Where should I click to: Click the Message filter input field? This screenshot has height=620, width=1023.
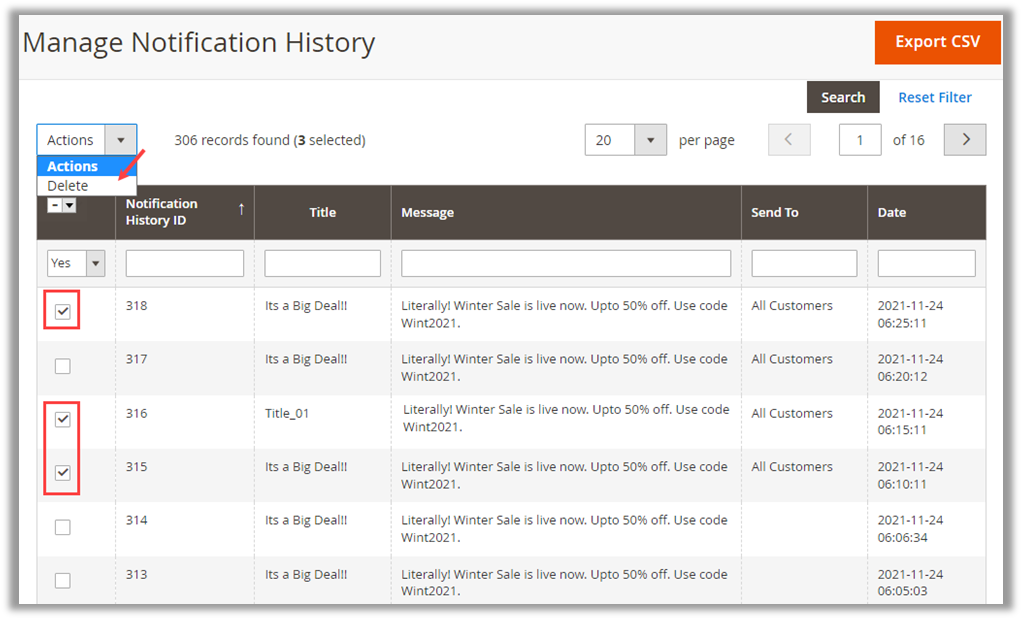coord(566,263)
